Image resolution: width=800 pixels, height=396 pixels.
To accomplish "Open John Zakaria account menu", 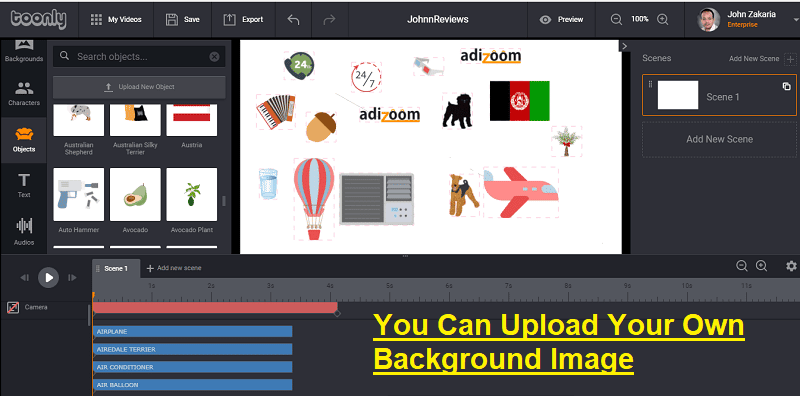I will point(744,19).
